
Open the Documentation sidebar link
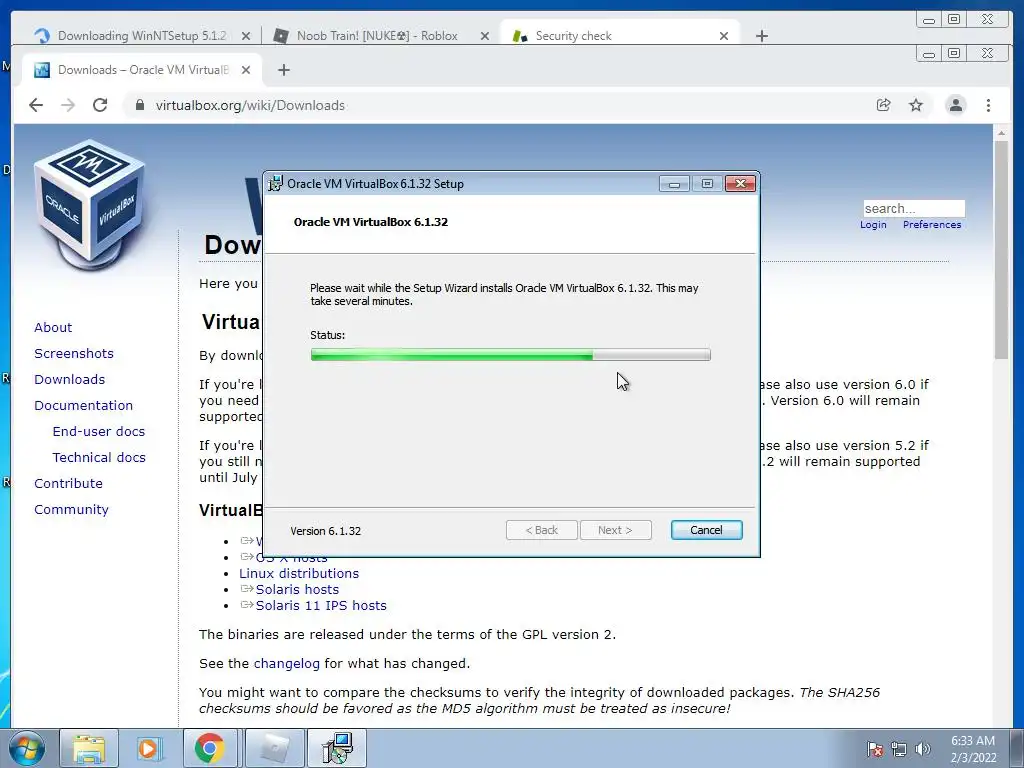pyautogui.click(x=84, y=406)
